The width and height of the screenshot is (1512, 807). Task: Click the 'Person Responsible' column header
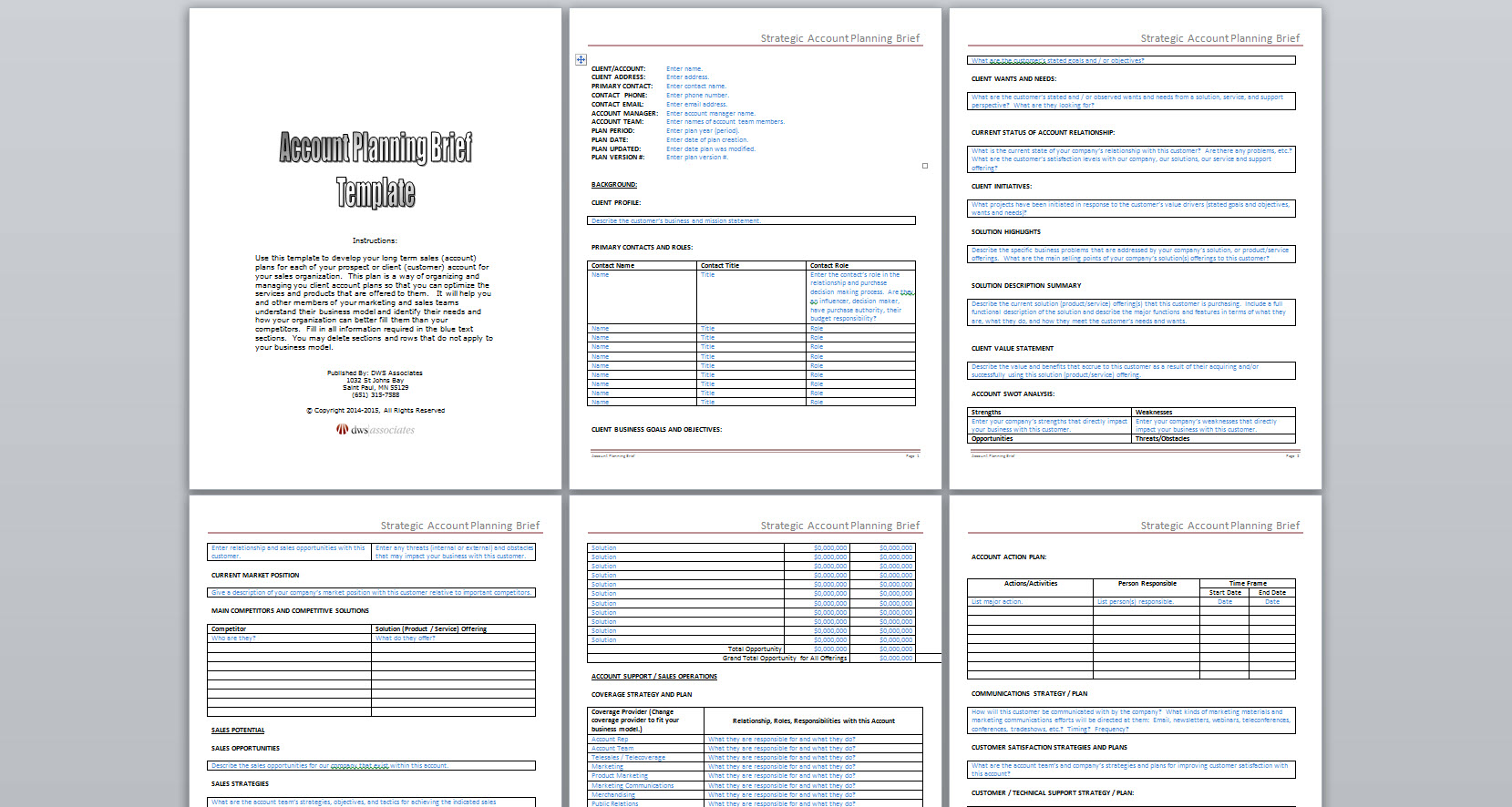pos(1147,584)
